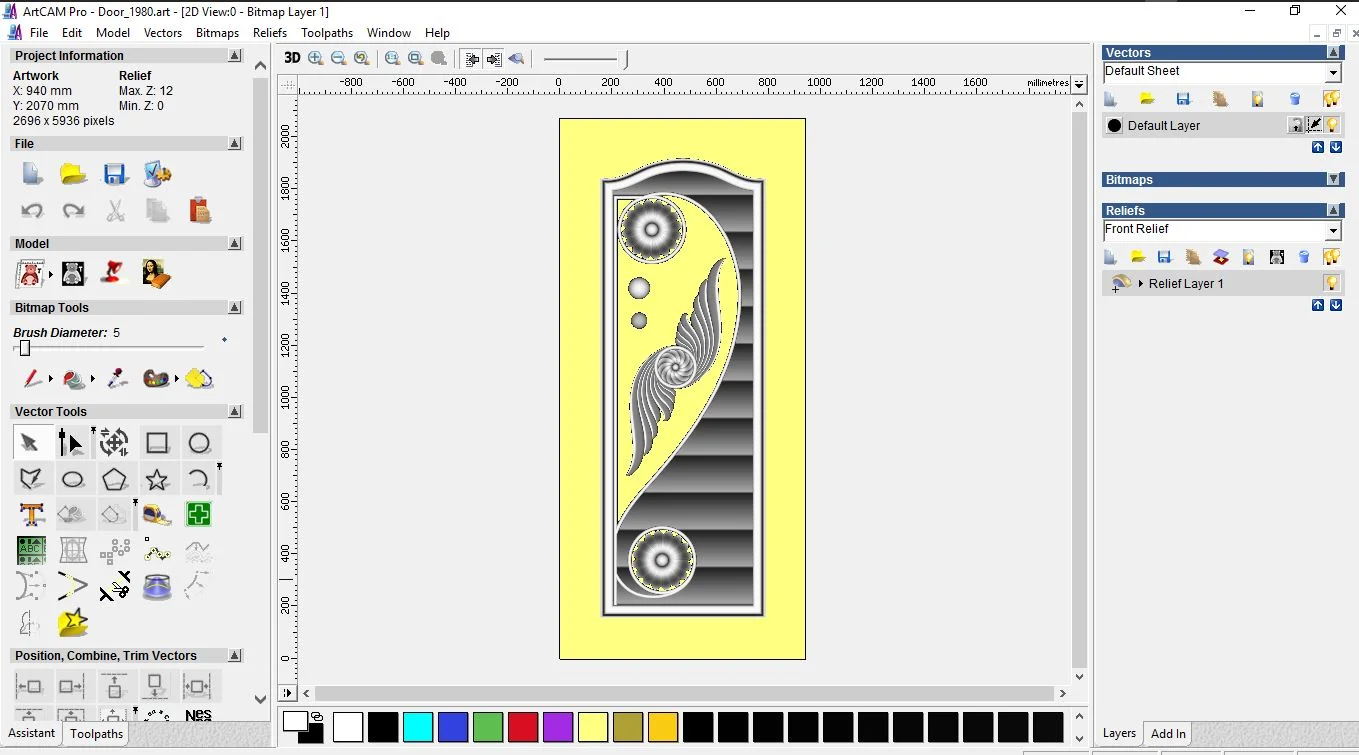Switch to the Add In tab
This screenshot has width=1359, height=755.
pyautogui.click(x=1167, y=733)
